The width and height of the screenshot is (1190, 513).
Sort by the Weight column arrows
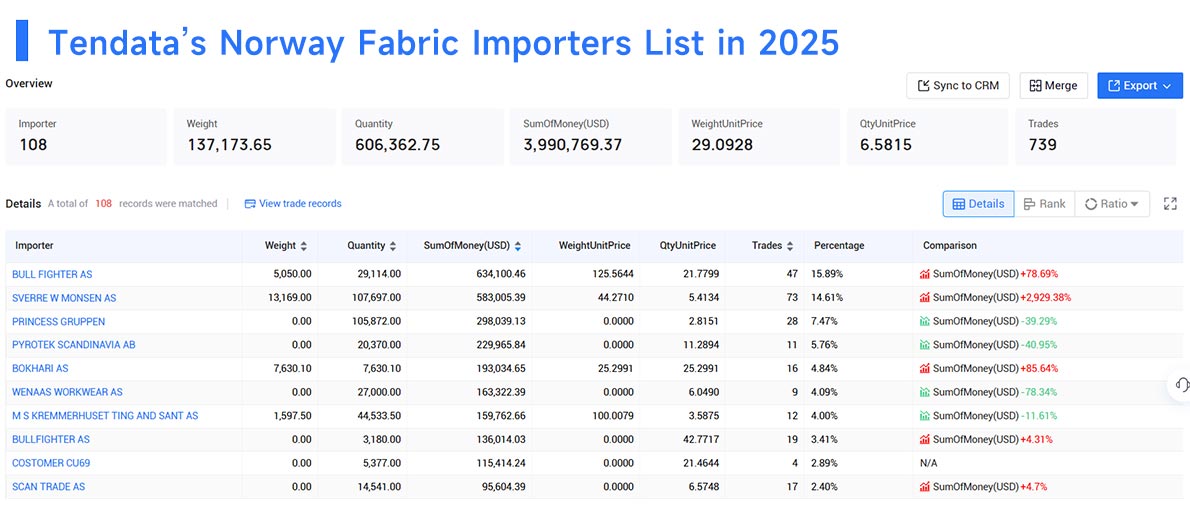[x=304, y=246]
